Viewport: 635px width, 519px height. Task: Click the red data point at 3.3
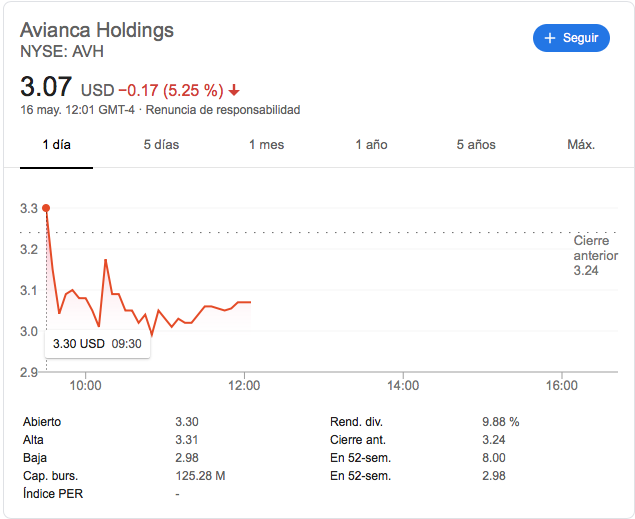point(46,208)
